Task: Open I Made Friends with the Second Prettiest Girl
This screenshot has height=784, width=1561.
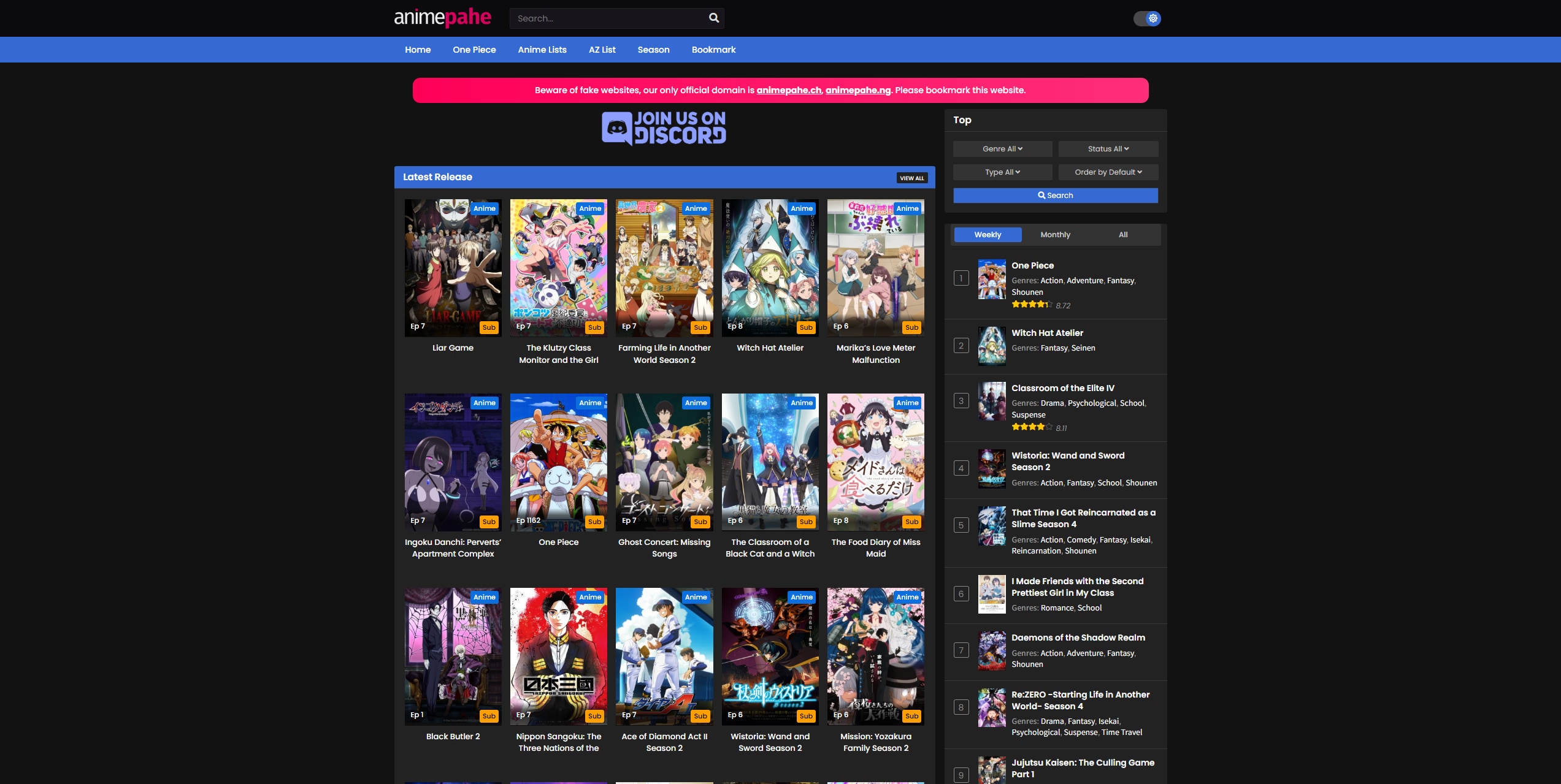Action: [x=1077, y=587]
